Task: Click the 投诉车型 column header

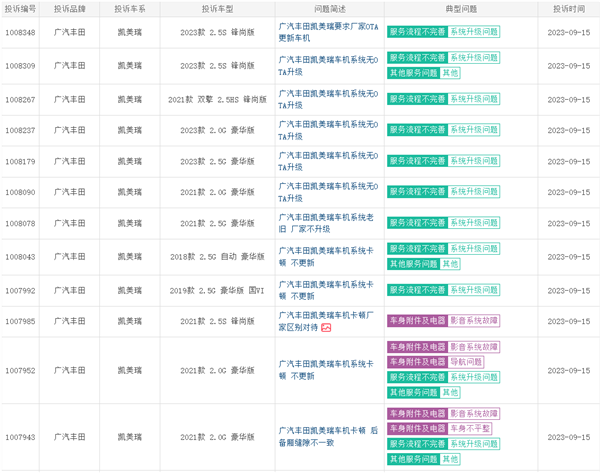Action: [x=216, y=8]
